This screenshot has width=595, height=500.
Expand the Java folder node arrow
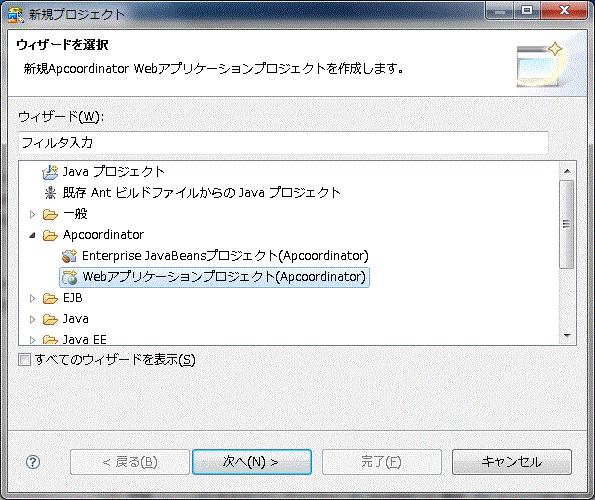(x=32, y=319)
